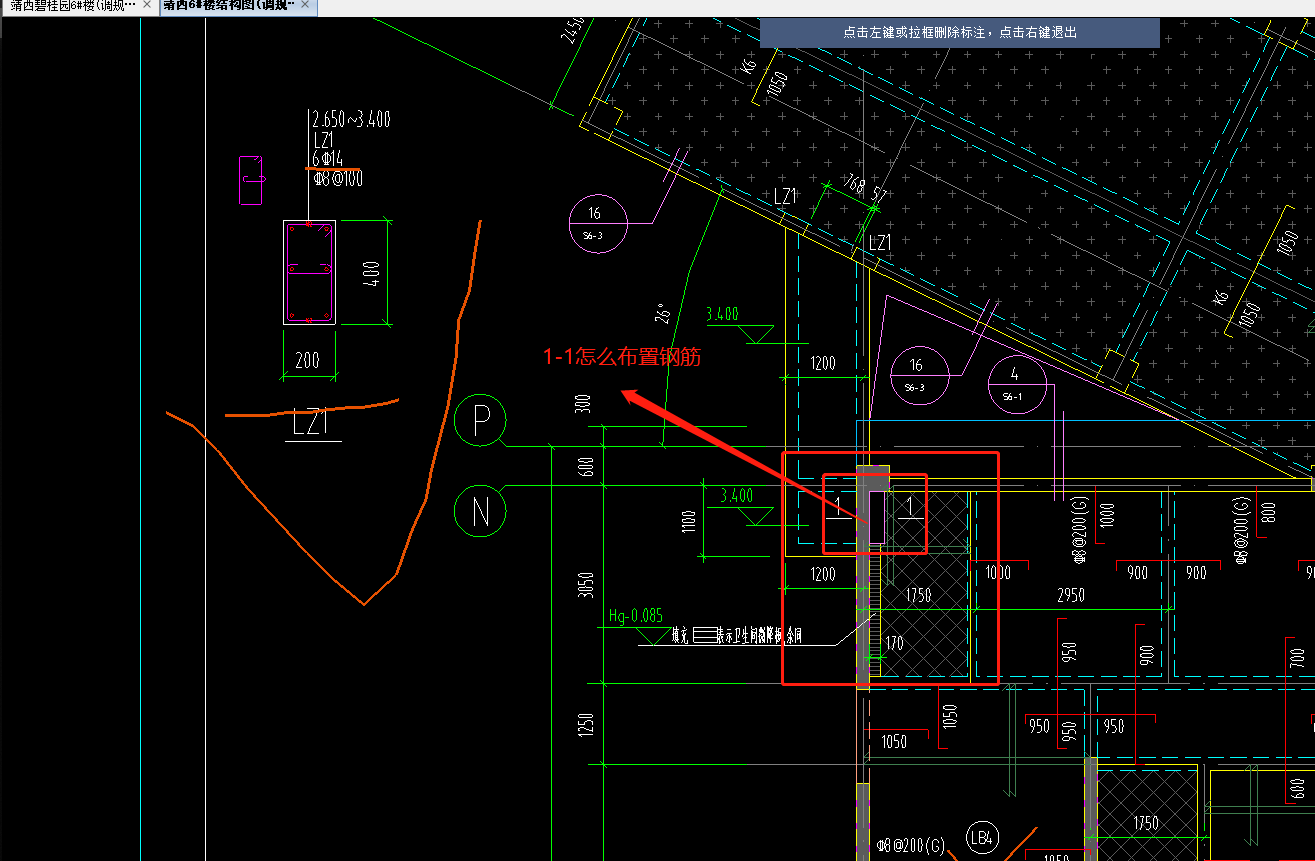Image resolution: width=1315 pixels, height=861 pixels.
Task: Select the rebar label 6Φ14
Action: 328,160
